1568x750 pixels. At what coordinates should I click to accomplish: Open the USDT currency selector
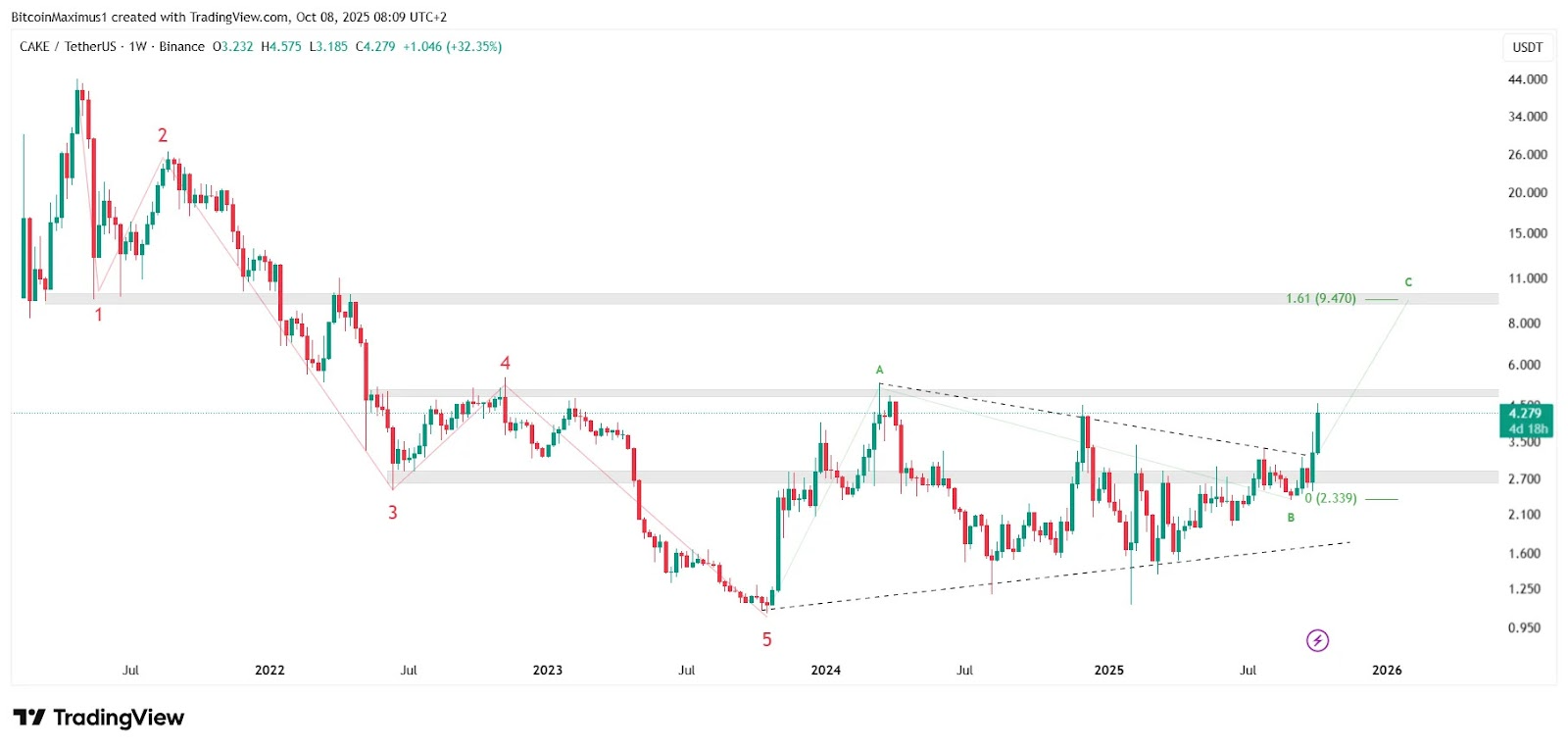[x=1527, y=47]
